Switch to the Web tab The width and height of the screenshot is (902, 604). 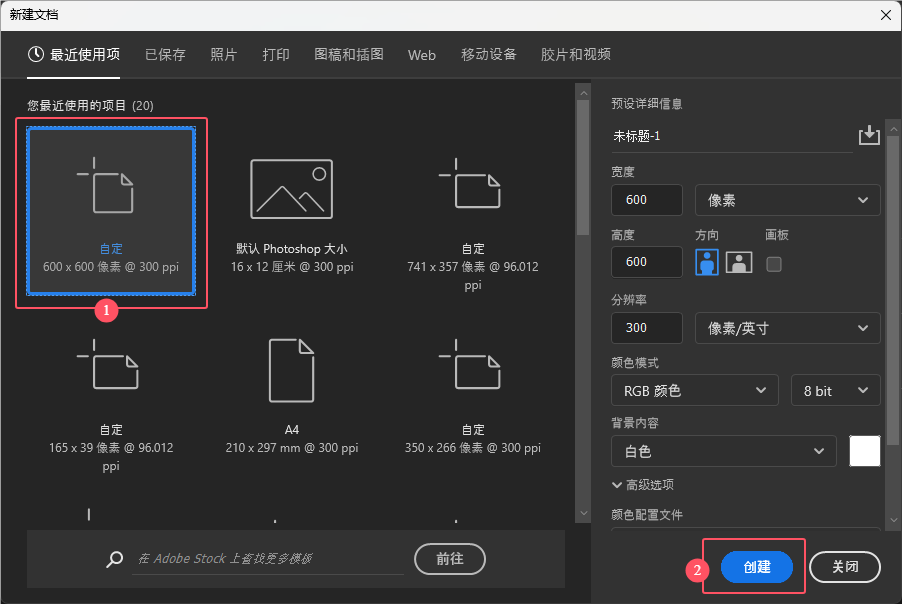pyautogui.click(x=422, y=55)
